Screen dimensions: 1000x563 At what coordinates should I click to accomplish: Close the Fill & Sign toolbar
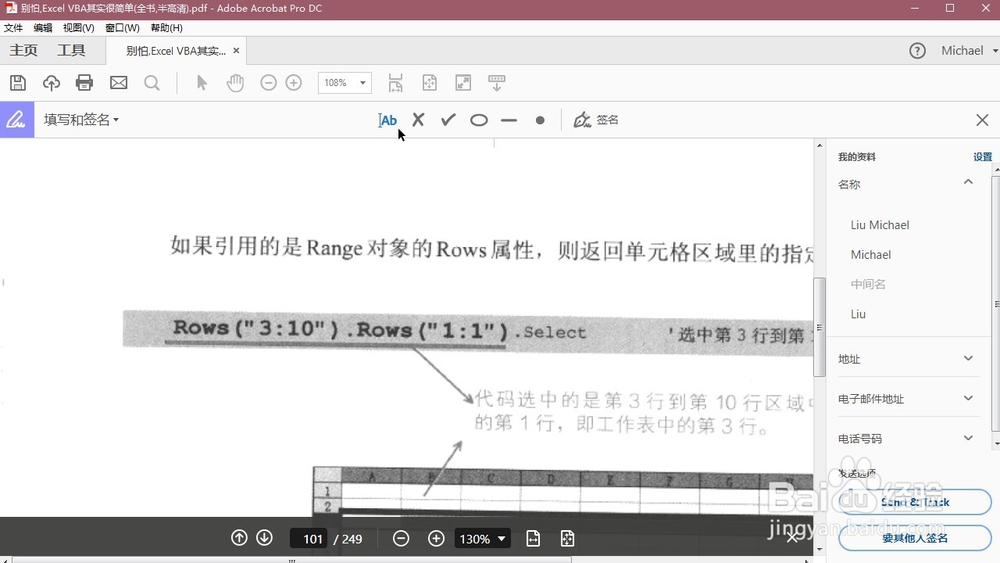[982, 120]
